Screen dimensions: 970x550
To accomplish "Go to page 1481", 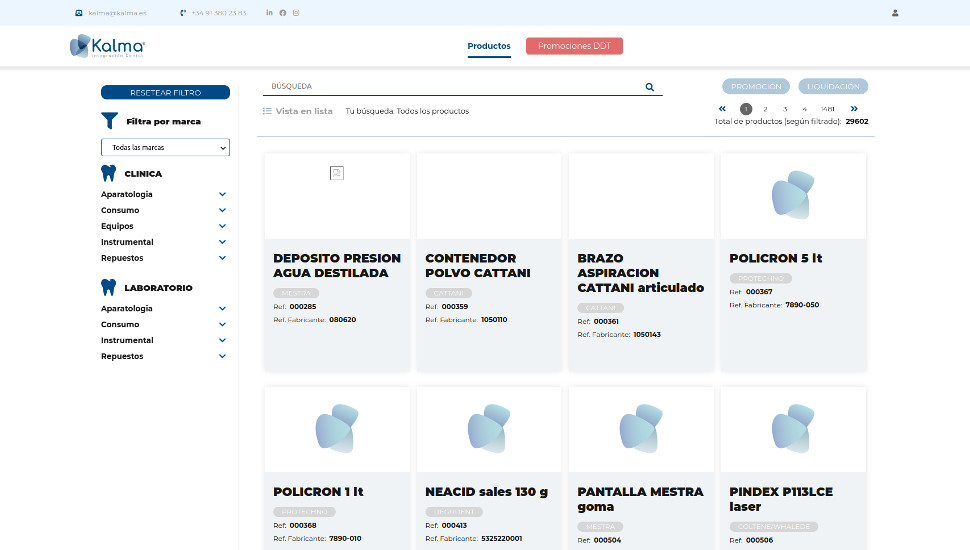I will 828,109.
